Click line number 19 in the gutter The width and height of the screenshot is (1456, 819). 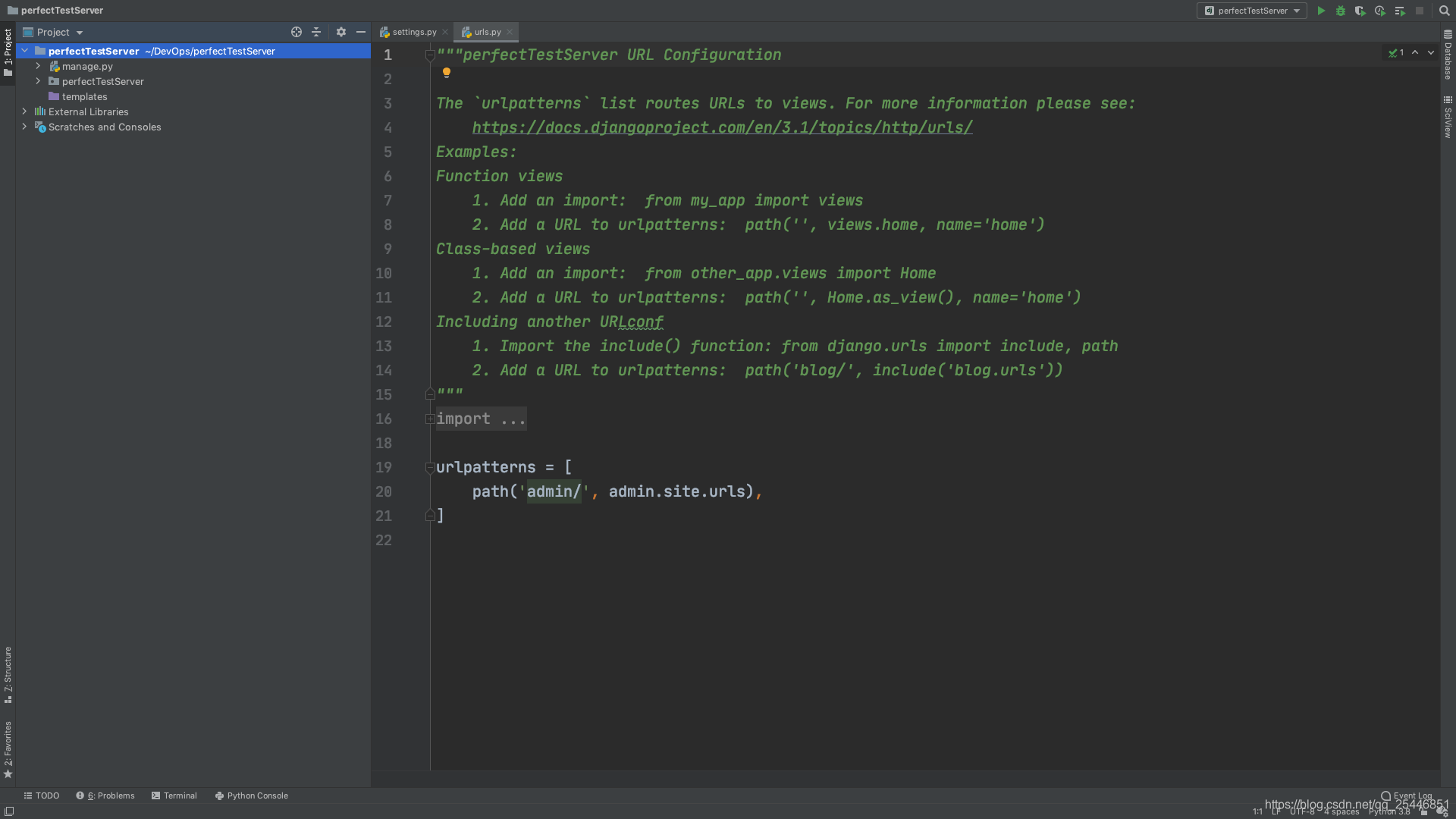pyautogui.click(x=384, y=467)
